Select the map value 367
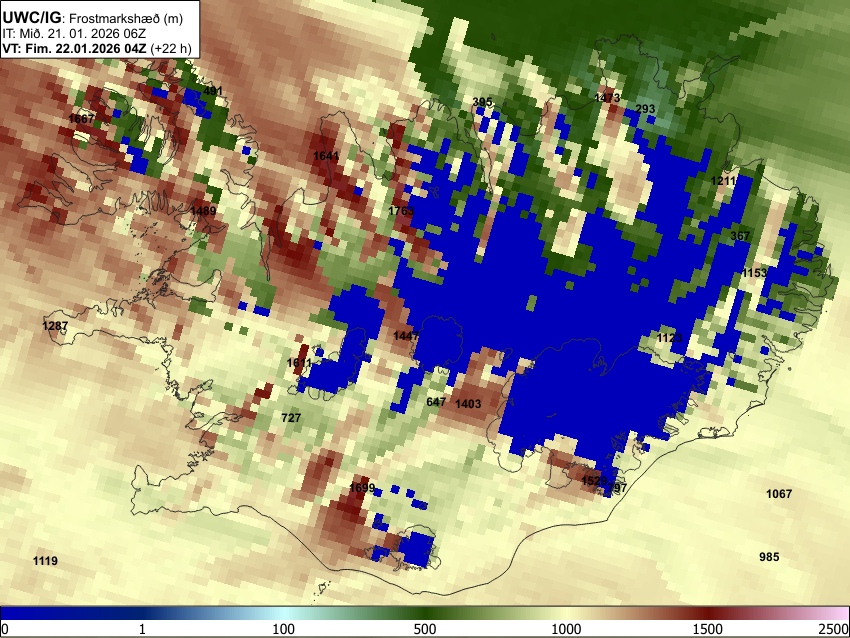 click(740, 236)
